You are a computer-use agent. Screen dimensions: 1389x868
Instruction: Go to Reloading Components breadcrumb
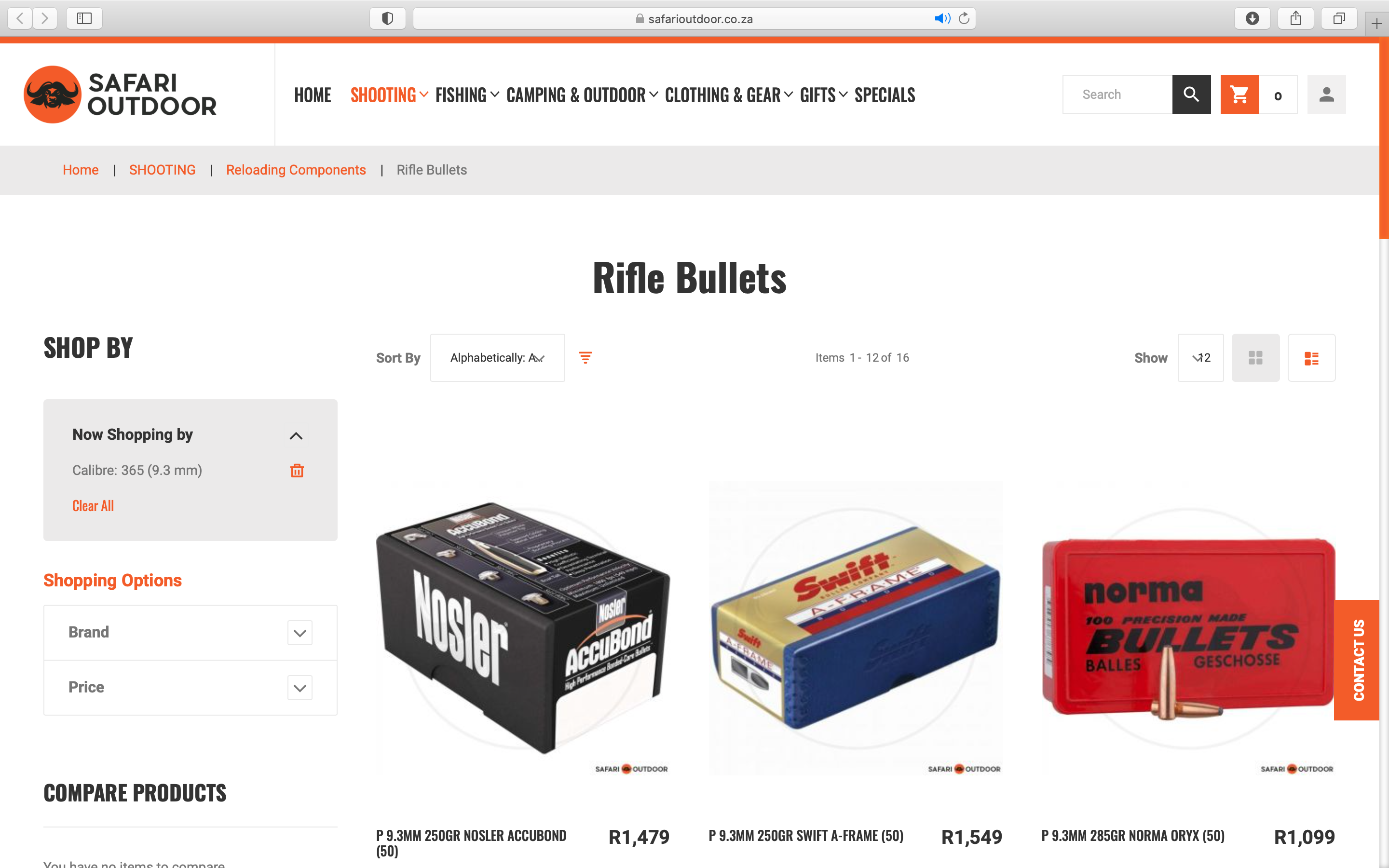(296, 170)
